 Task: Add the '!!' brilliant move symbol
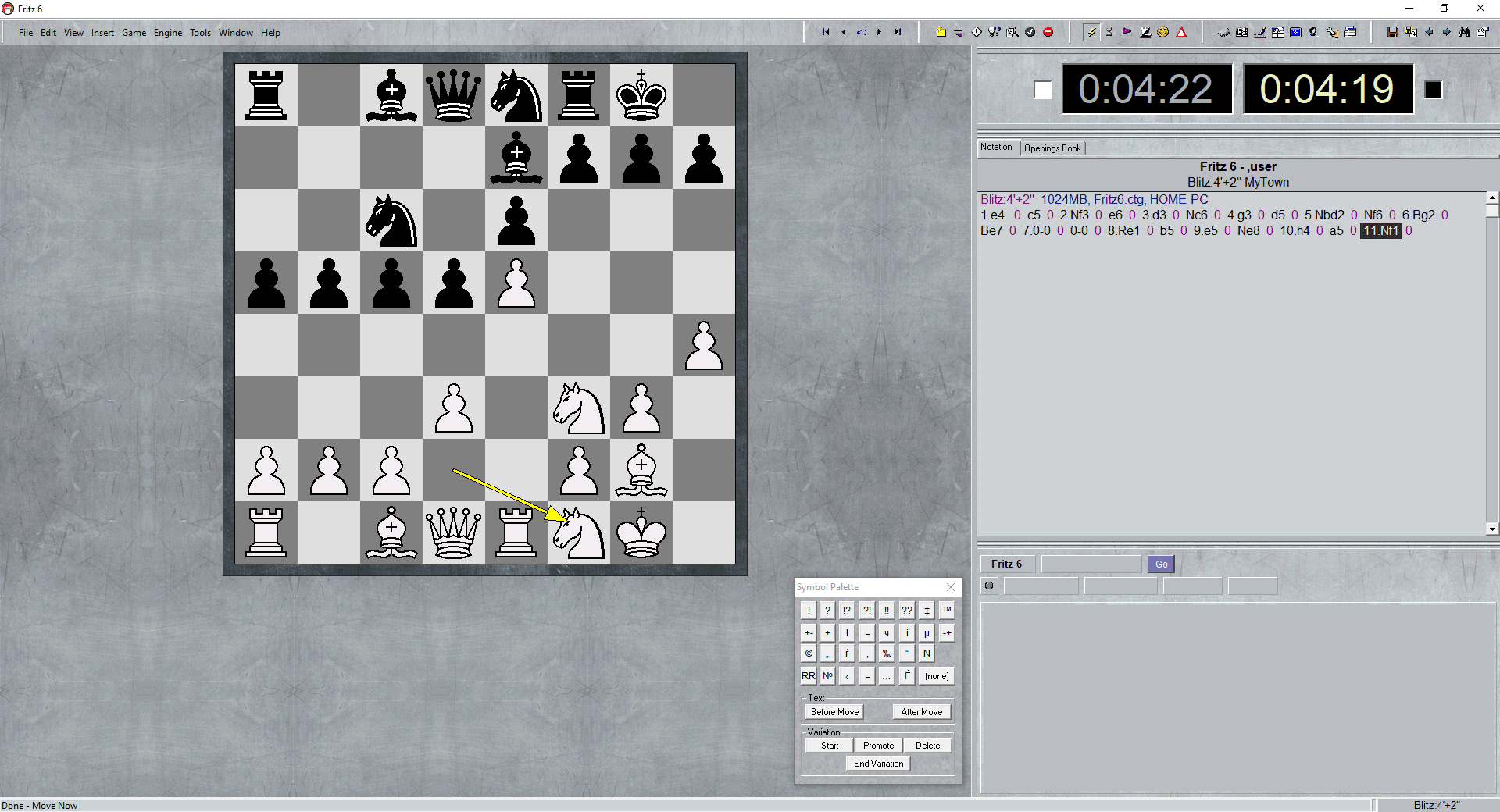click(887, 611)
